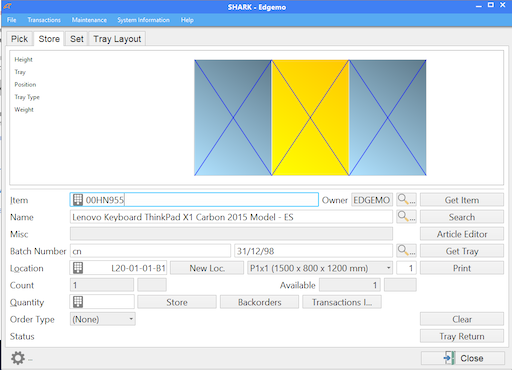Click the door-arrow icon on the Close button
The height and width of the screenshot is (370, 512).
[449, 358]
